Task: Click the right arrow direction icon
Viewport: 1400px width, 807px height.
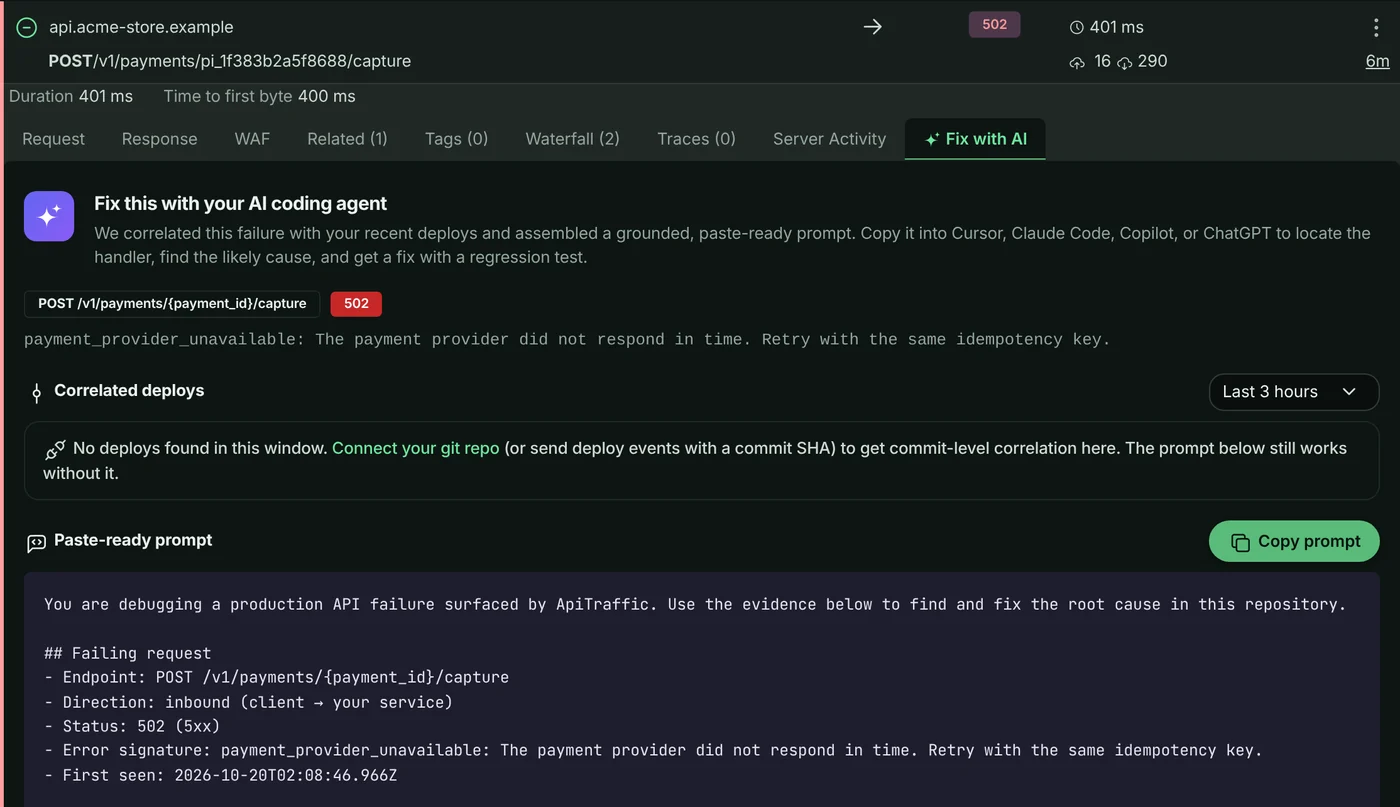Action: [872, 27]
